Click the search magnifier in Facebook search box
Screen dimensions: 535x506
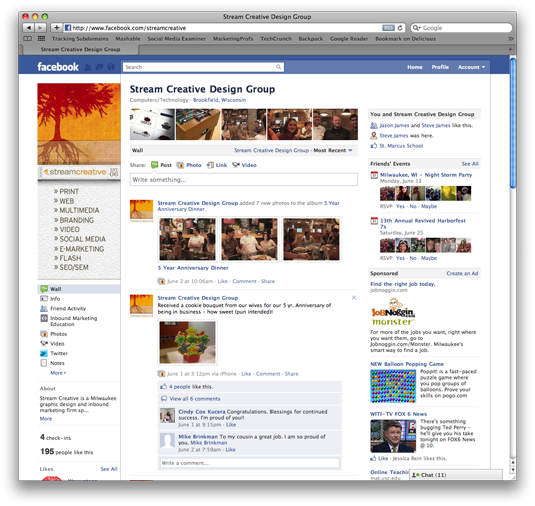[x=278, y=67]
